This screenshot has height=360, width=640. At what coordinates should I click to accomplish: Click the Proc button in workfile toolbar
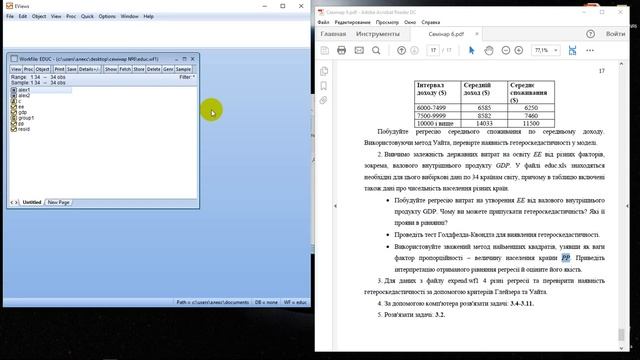coord(28,69)
